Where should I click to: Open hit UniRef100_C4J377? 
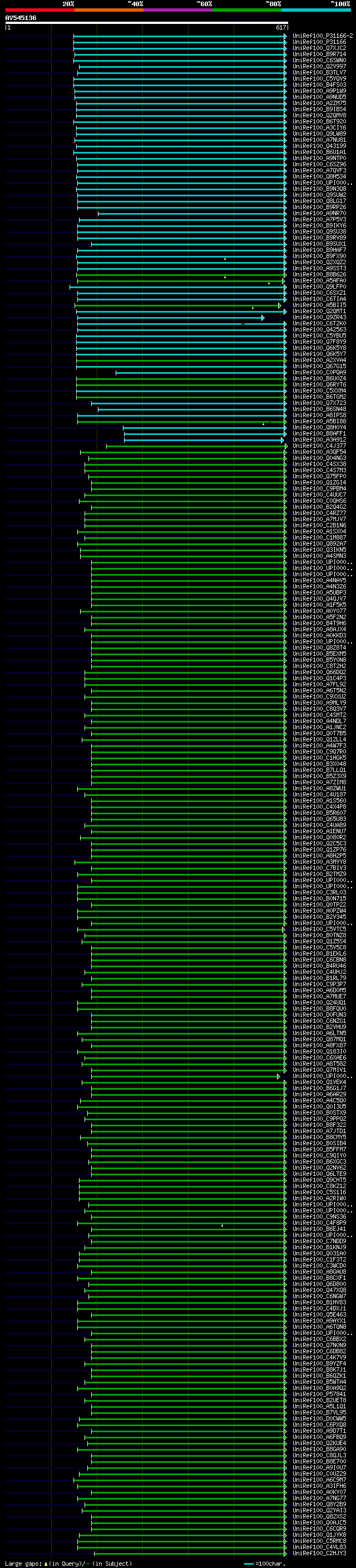point(319,446)
